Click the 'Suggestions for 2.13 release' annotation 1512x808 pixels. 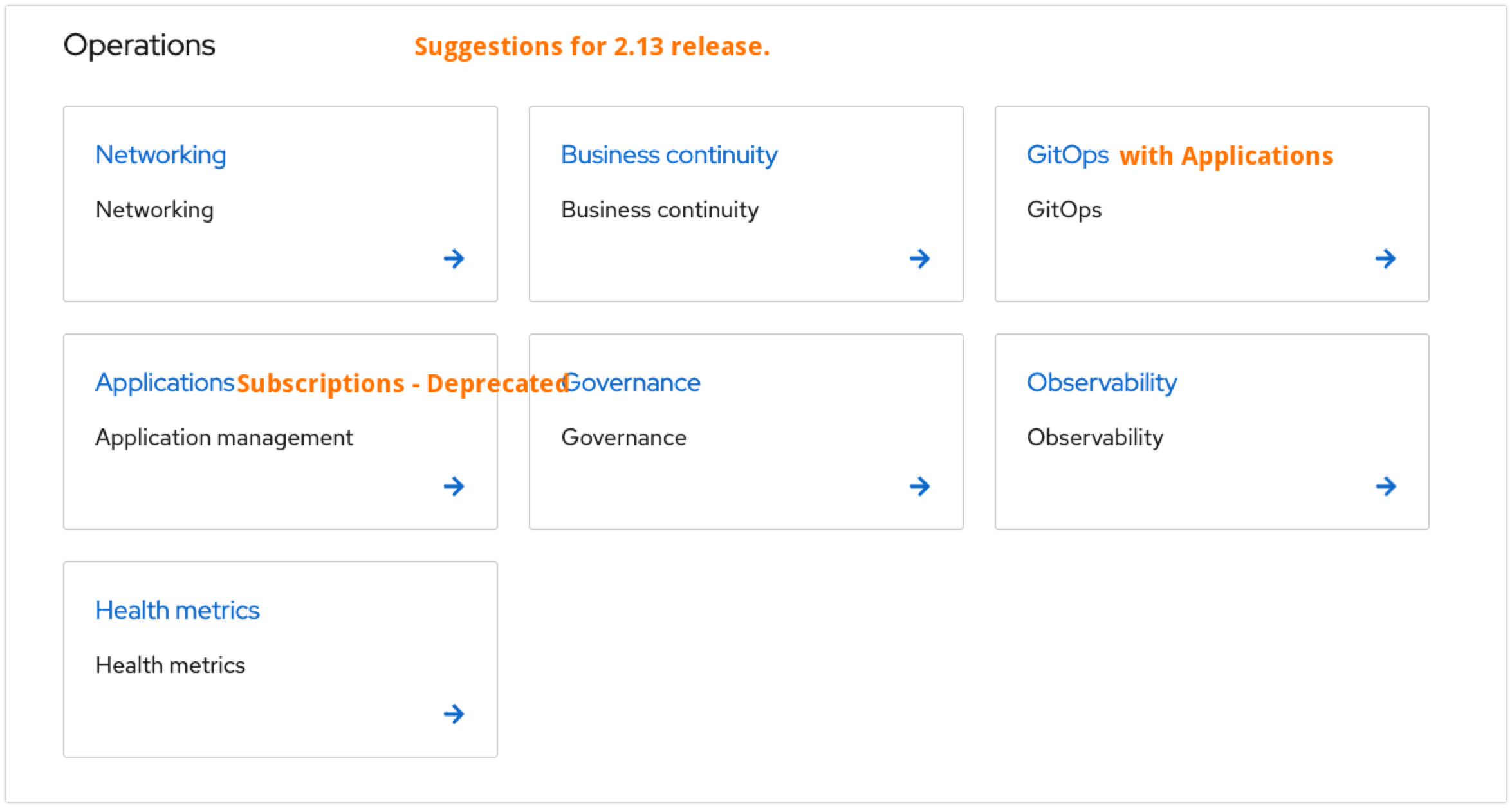click(591, 46)
